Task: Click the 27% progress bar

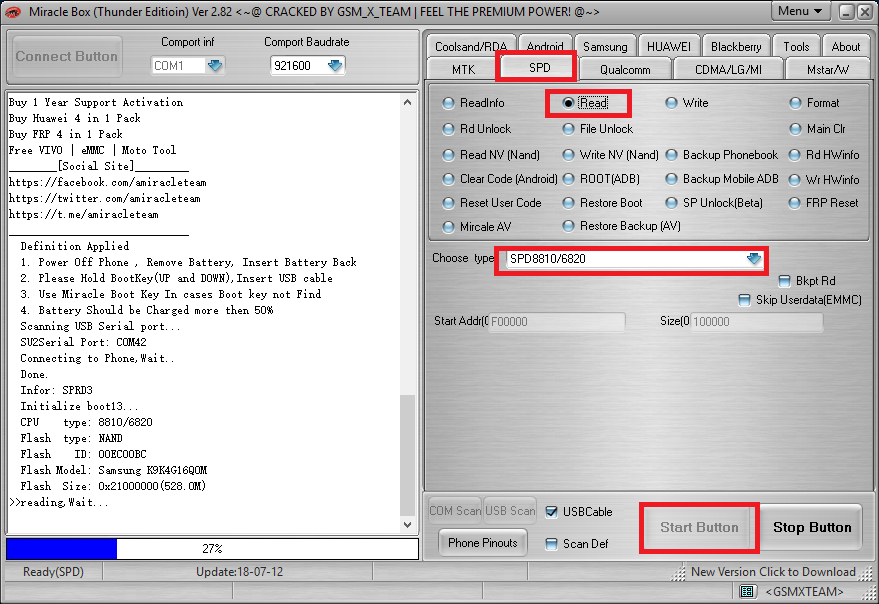Action: coord(212,549)
